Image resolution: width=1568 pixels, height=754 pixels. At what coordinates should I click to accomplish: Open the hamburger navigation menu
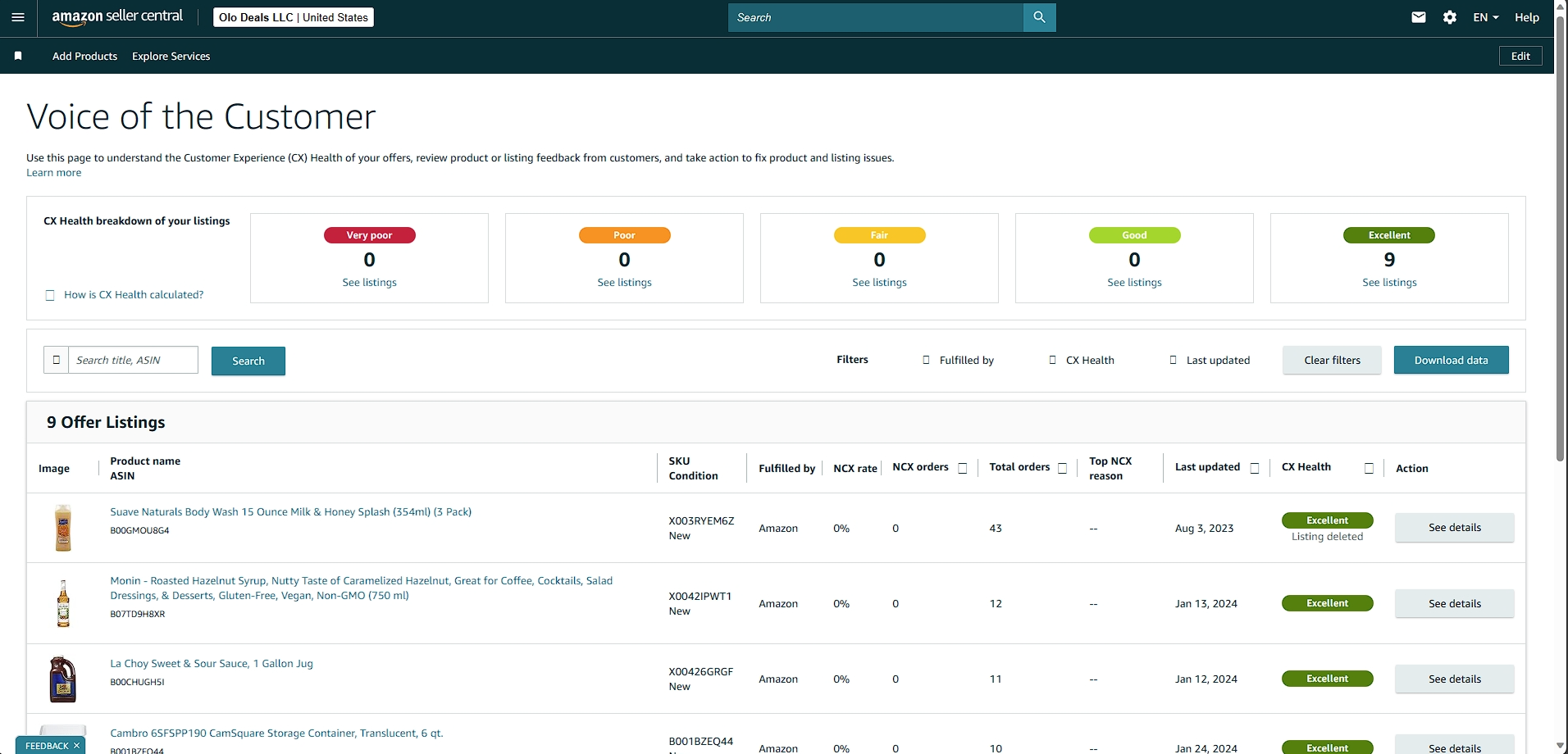click(x=18, y=17)
